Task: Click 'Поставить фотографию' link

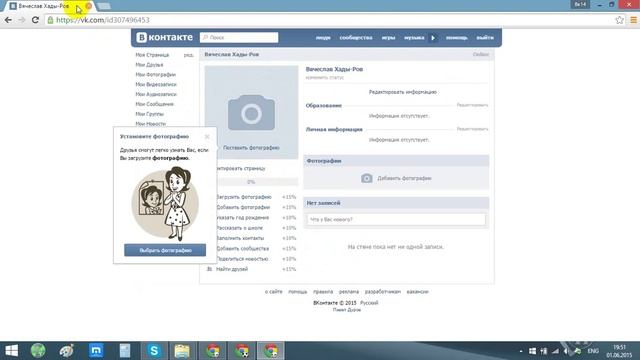Action: [251, 147]
